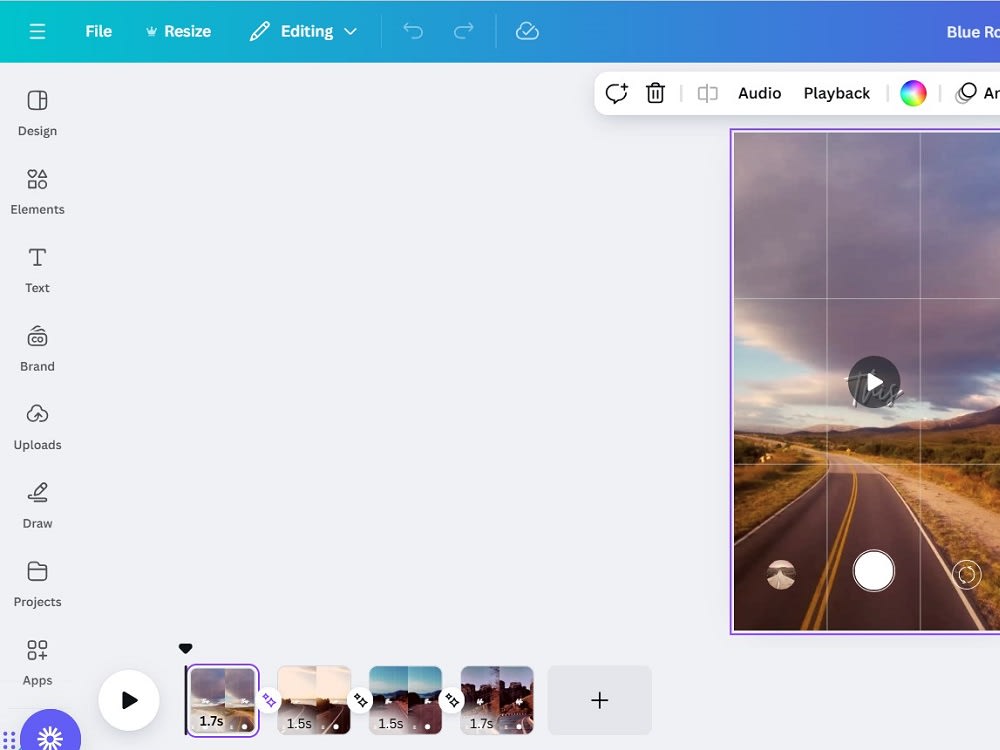
Task: Play video on canvas center overlay
Action: 874,382
